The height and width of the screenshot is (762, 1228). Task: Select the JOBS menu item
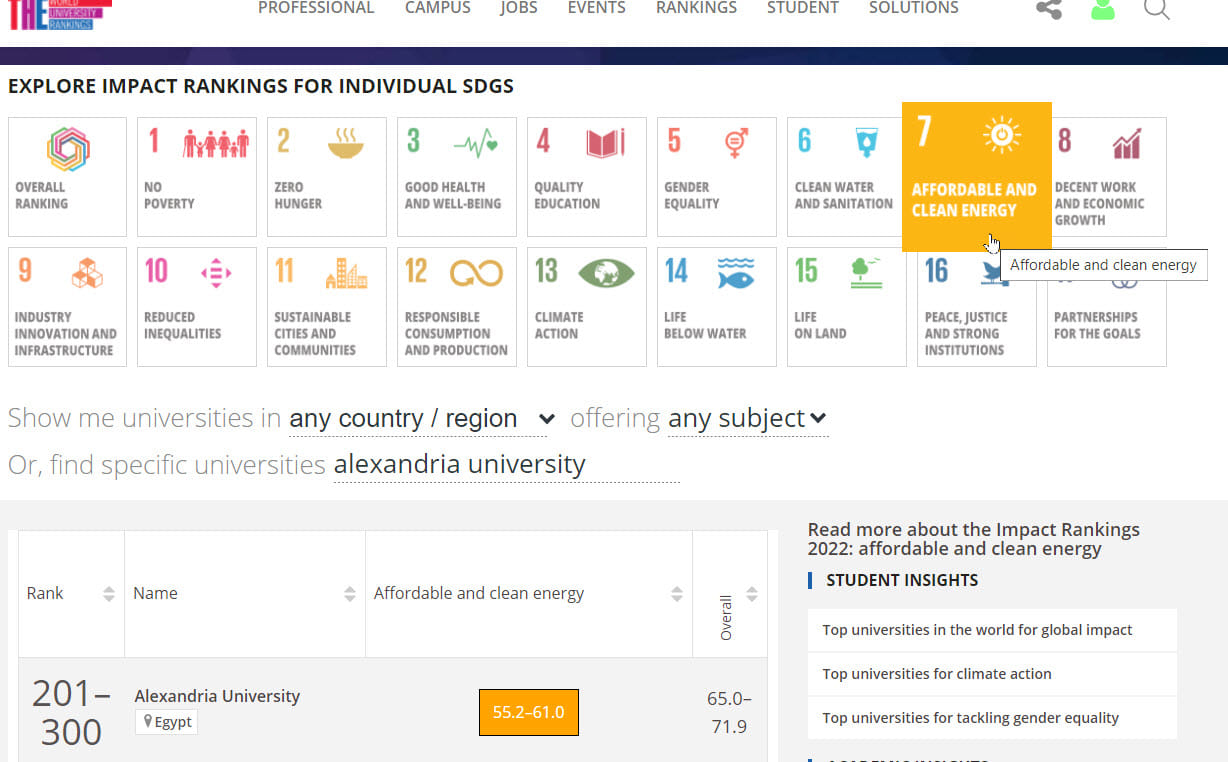(x=519, y=8)
